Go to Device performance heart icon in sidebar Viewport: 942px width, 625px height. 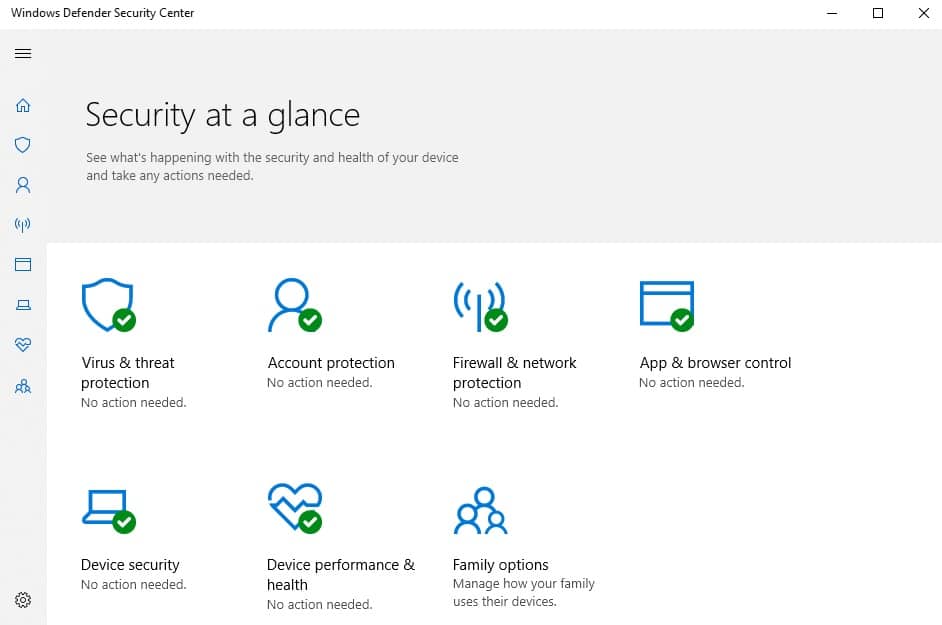coord(23,345)
